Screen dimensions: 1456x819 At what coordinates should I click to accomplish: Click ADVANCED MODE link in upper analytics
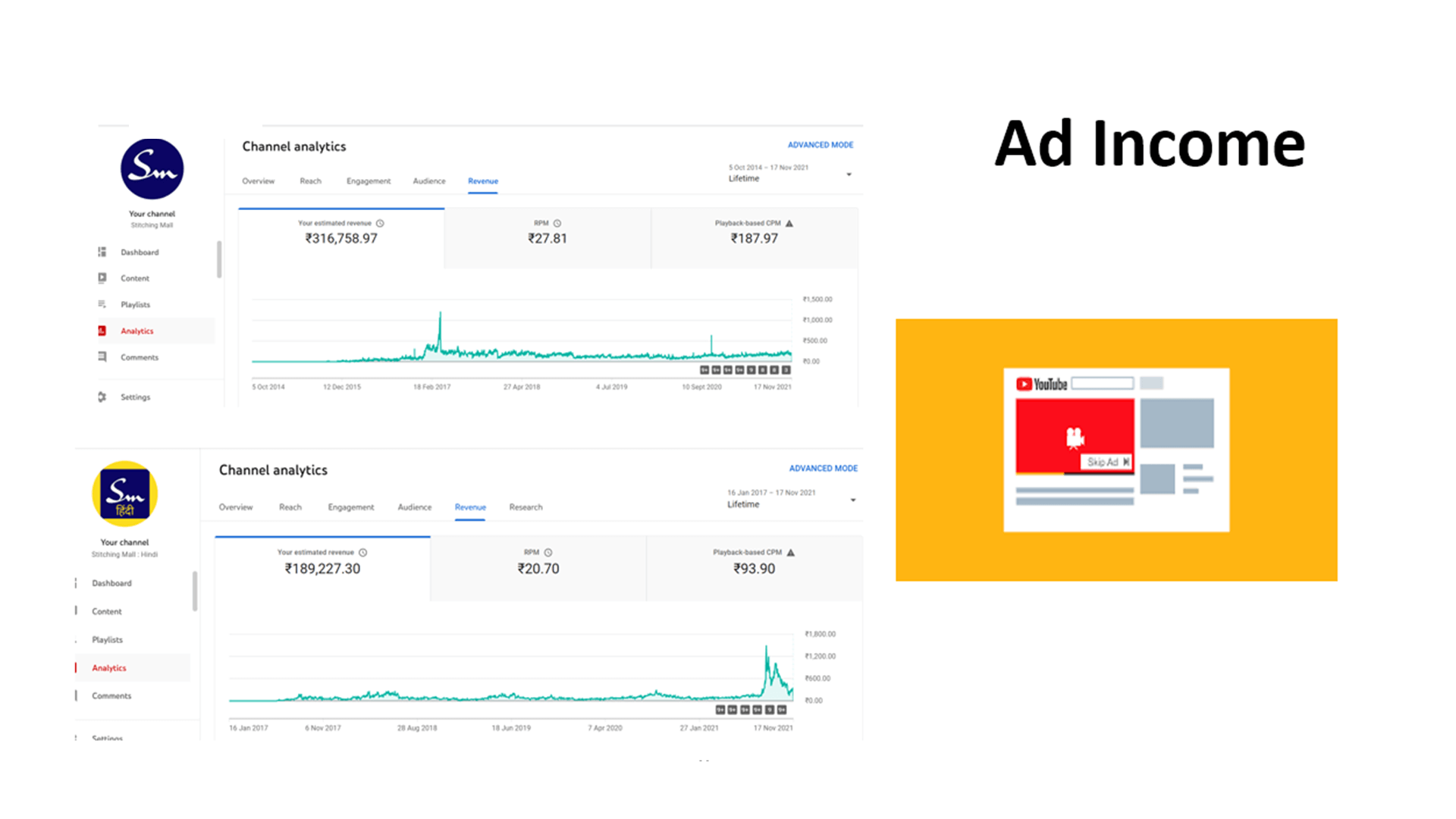point(820,145)
